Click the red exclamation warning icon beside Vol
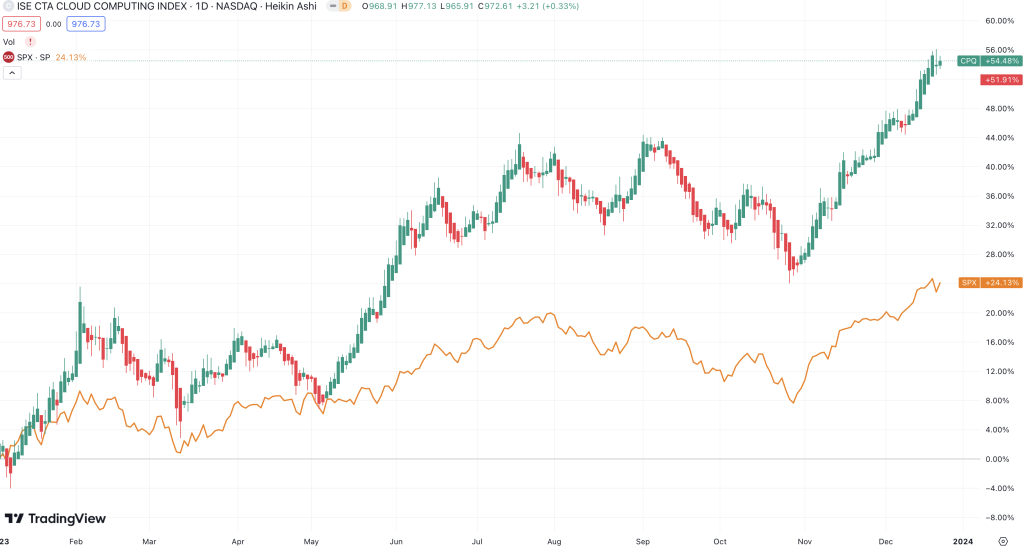 coord(30,42)
